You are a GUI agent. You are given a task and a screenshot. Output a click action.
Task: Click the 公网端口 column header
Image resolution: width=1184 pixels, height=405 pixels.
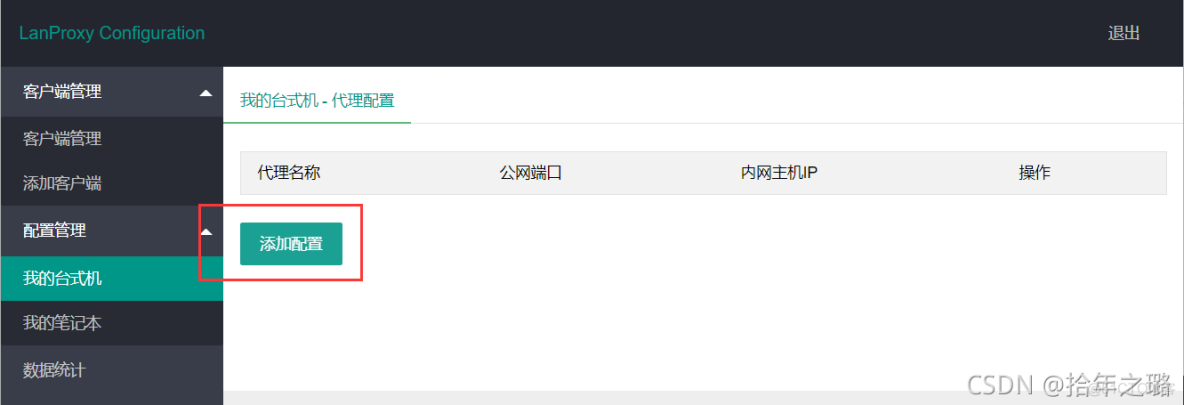[x=531, y=173]
